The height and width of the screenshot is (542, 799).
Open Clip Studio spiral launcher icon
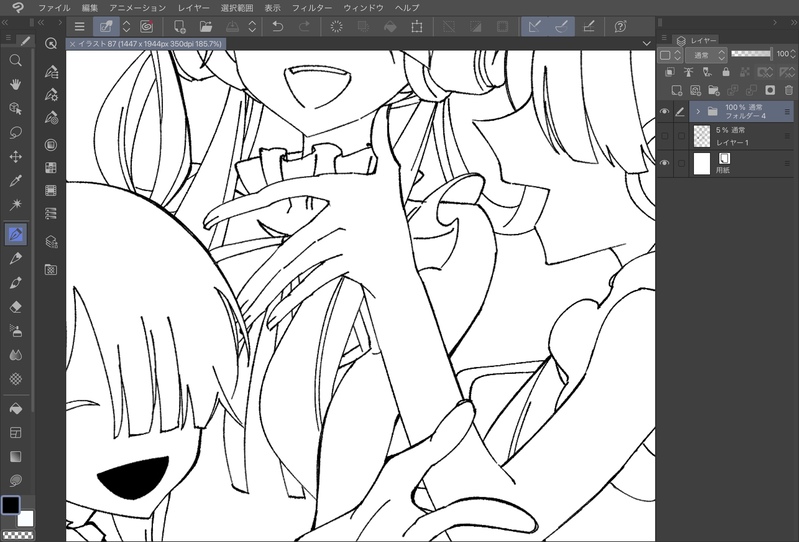pyautogui.click(x=146, y=26)
